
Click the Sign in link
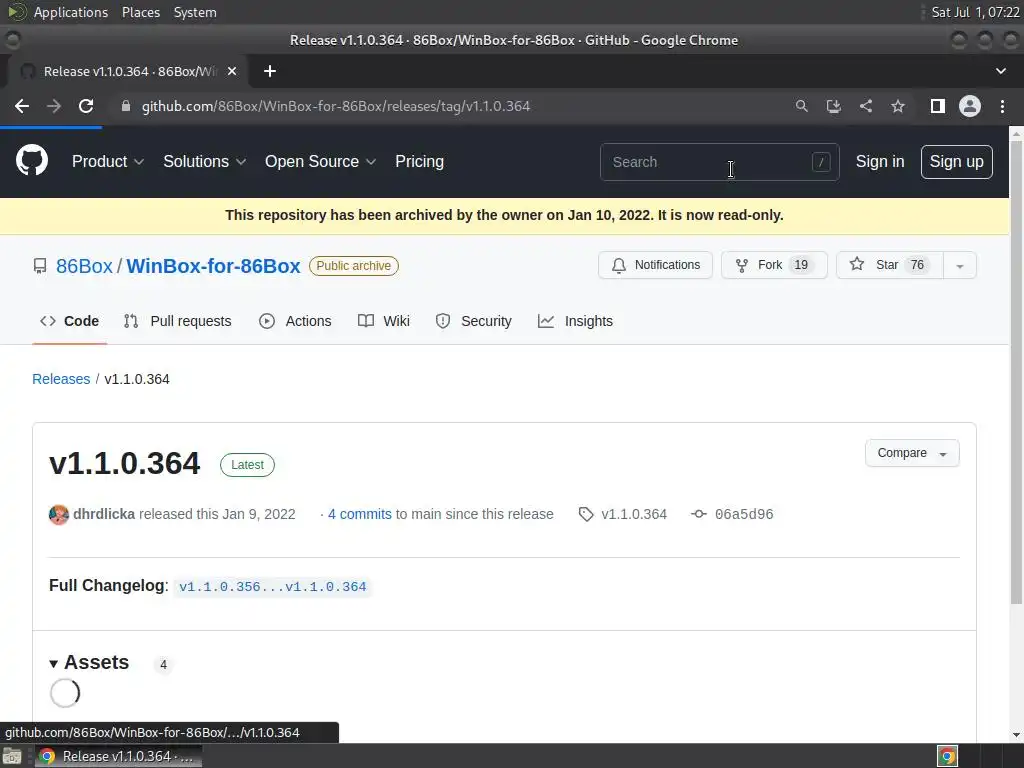[880, 161]
